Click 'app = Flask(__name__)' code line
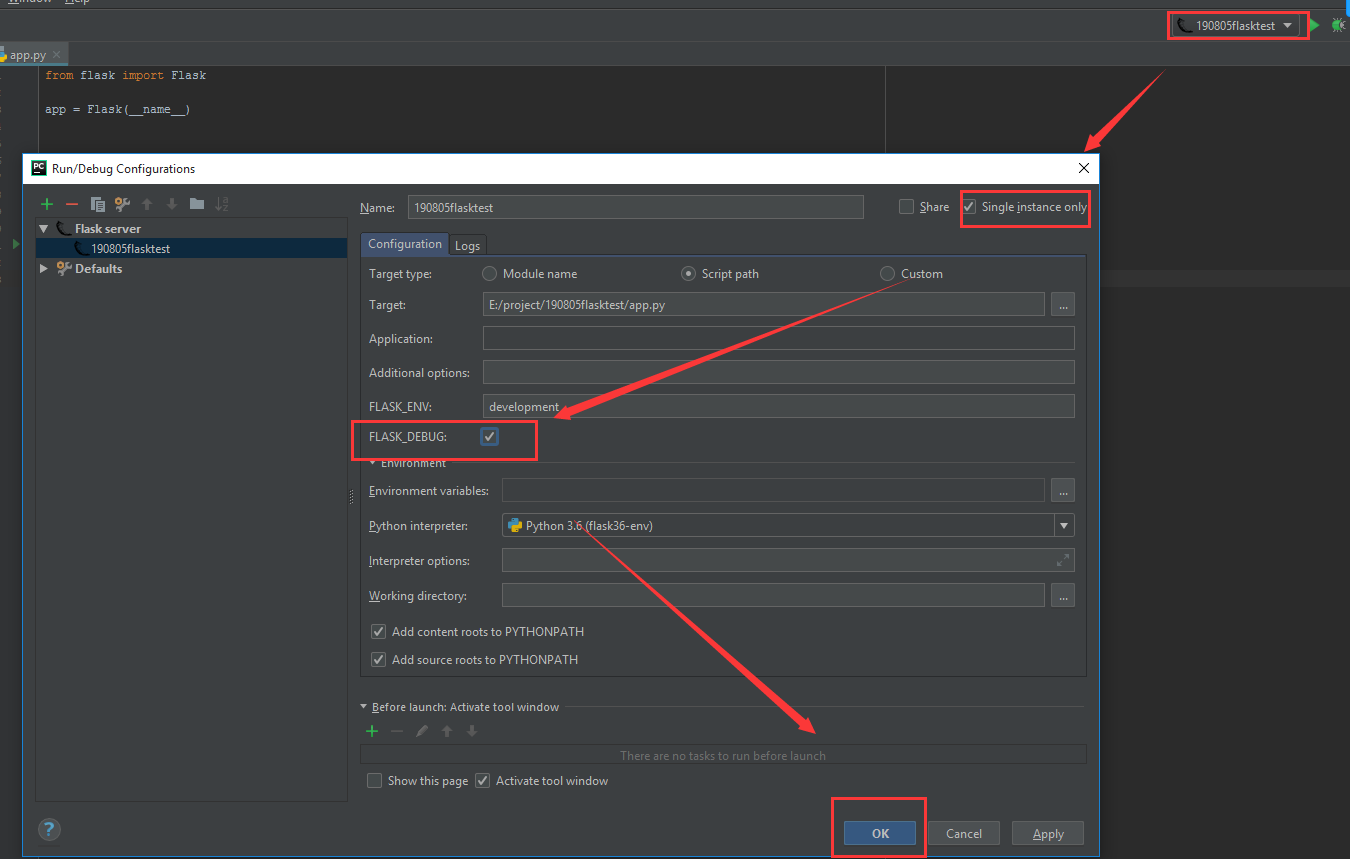This screenshot has height=859, width=1350. (118, 109)
